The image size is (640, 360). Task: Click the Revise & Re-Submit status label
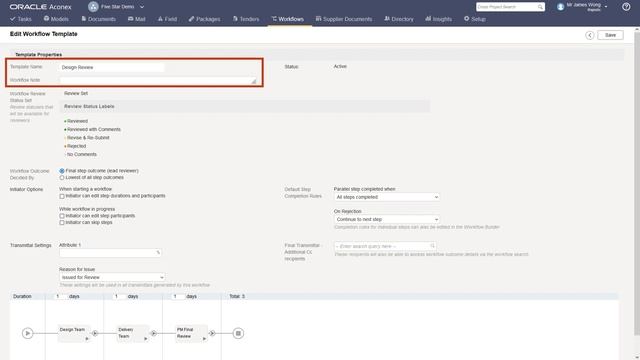pos(88,138)
